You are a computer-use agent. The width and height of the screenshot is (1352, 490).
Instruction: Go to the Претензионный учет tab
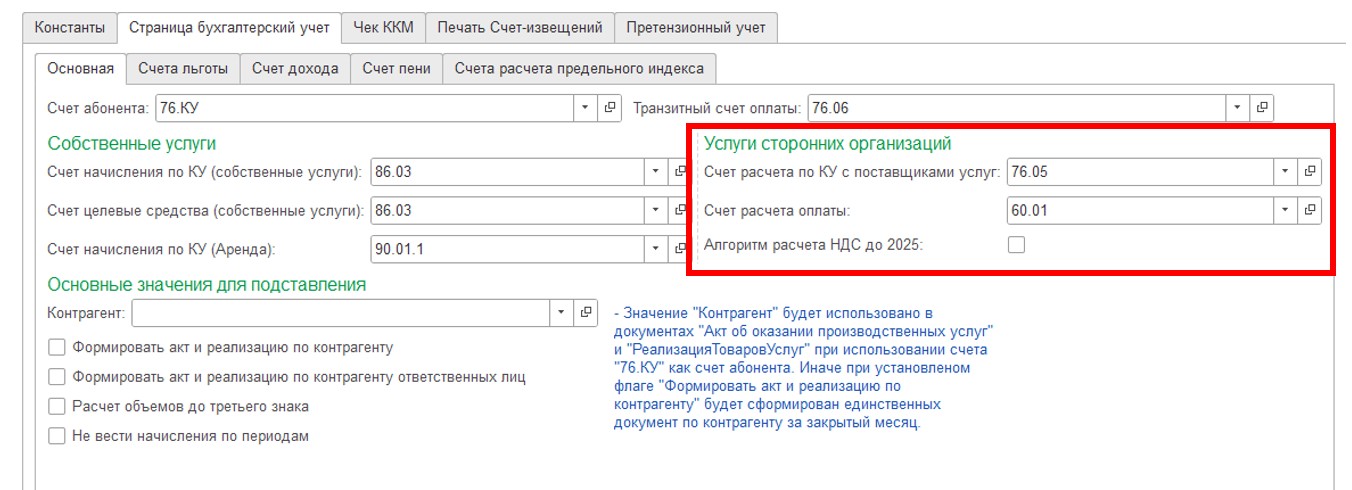click(x=696, y=28)
